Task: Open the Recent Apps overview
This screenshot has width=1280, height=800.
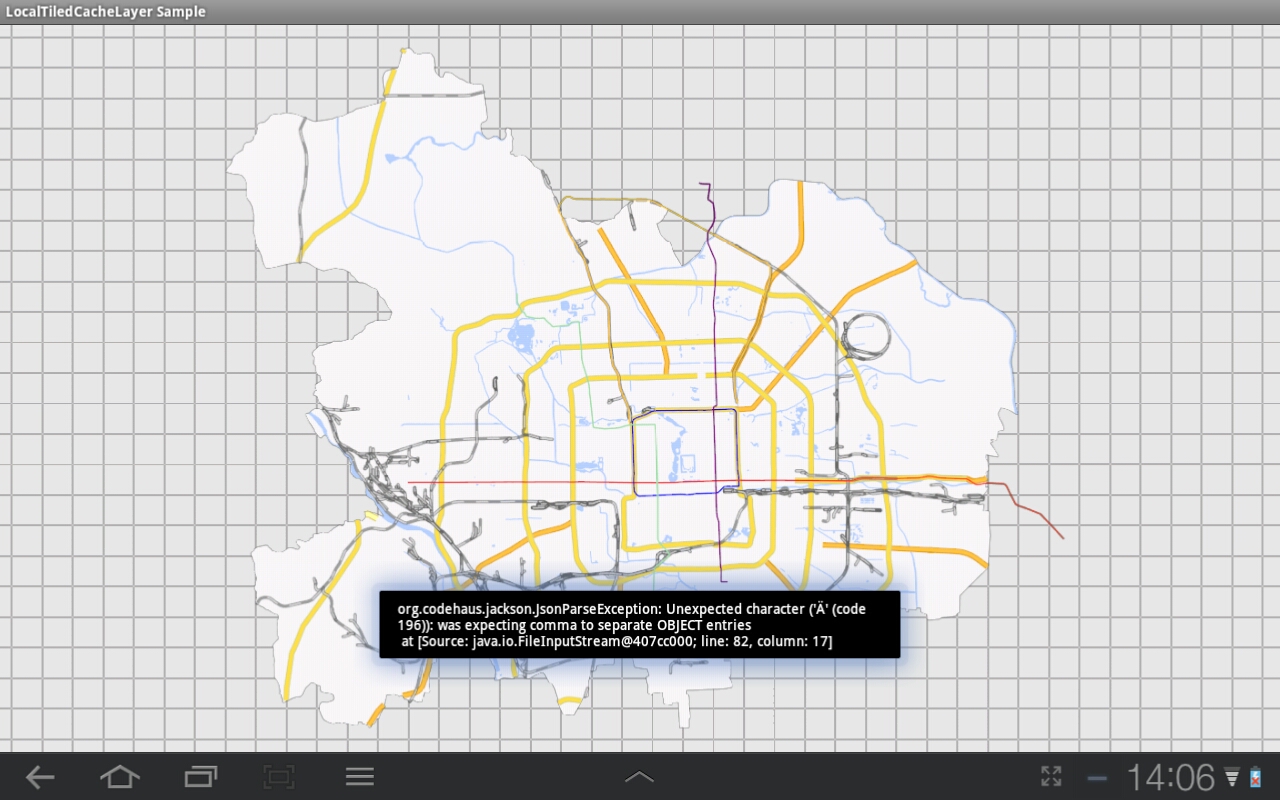Action: point(200,777)
